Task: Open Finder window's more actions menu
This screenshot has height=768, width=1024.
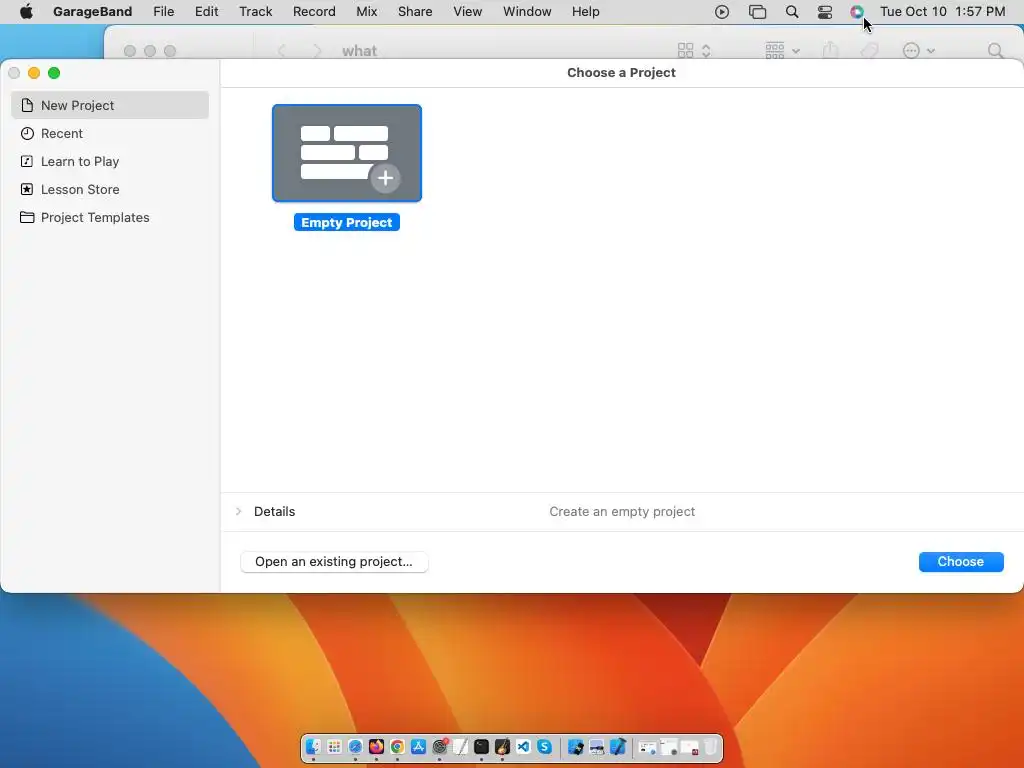Action: pos(918,51)
